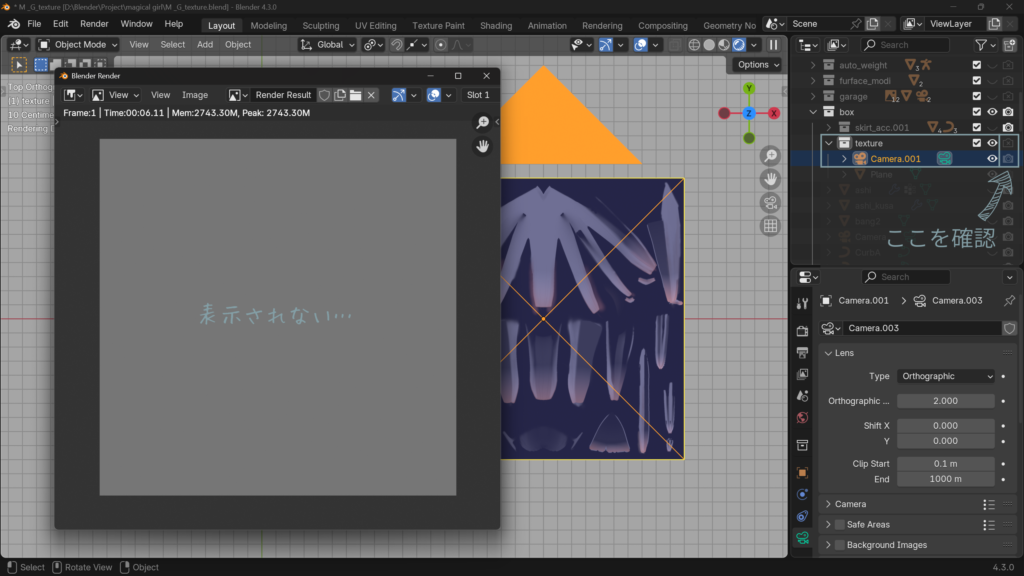Click the toggle camera view icon in viewport
This screenshot has width=1024, height=576.
770,203
